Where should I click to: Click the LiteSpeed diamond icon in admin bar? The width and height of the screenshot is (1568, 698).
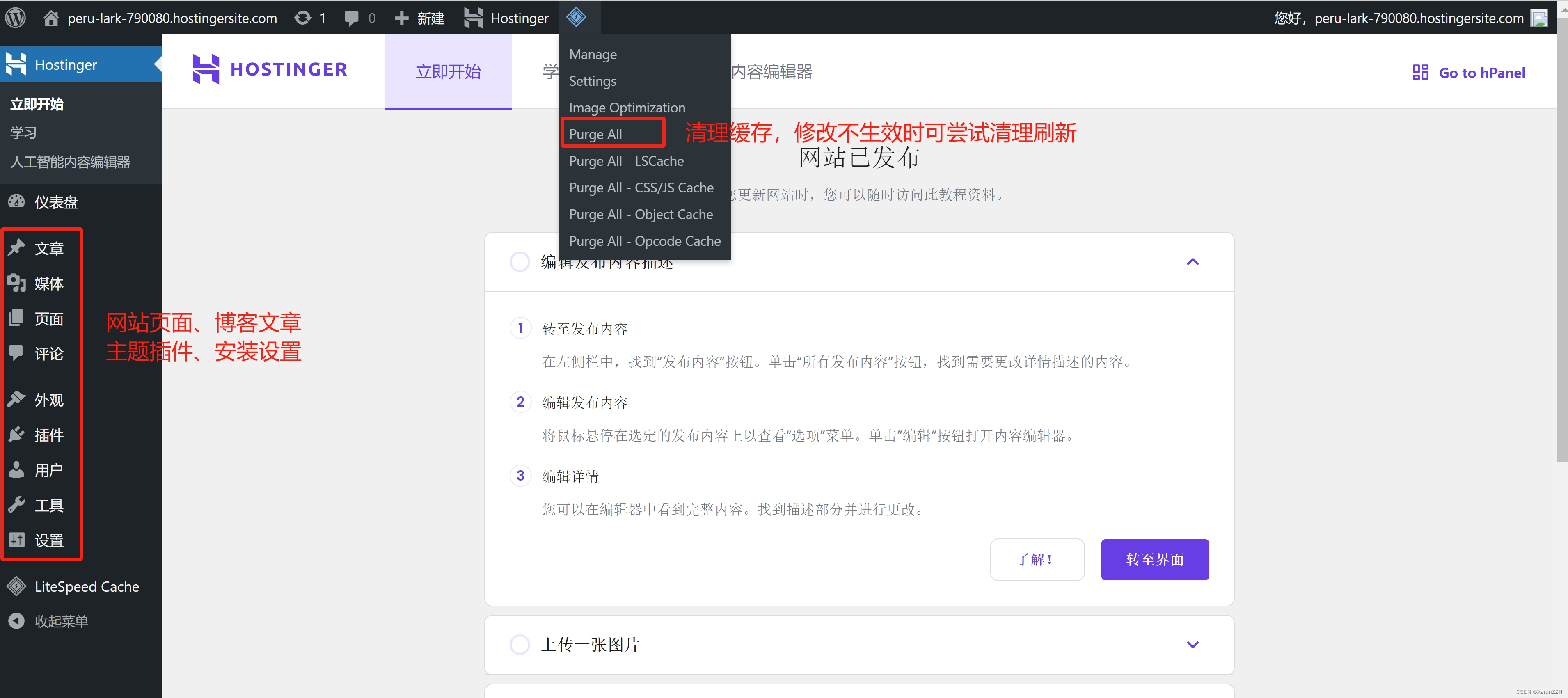pos(576,17)
